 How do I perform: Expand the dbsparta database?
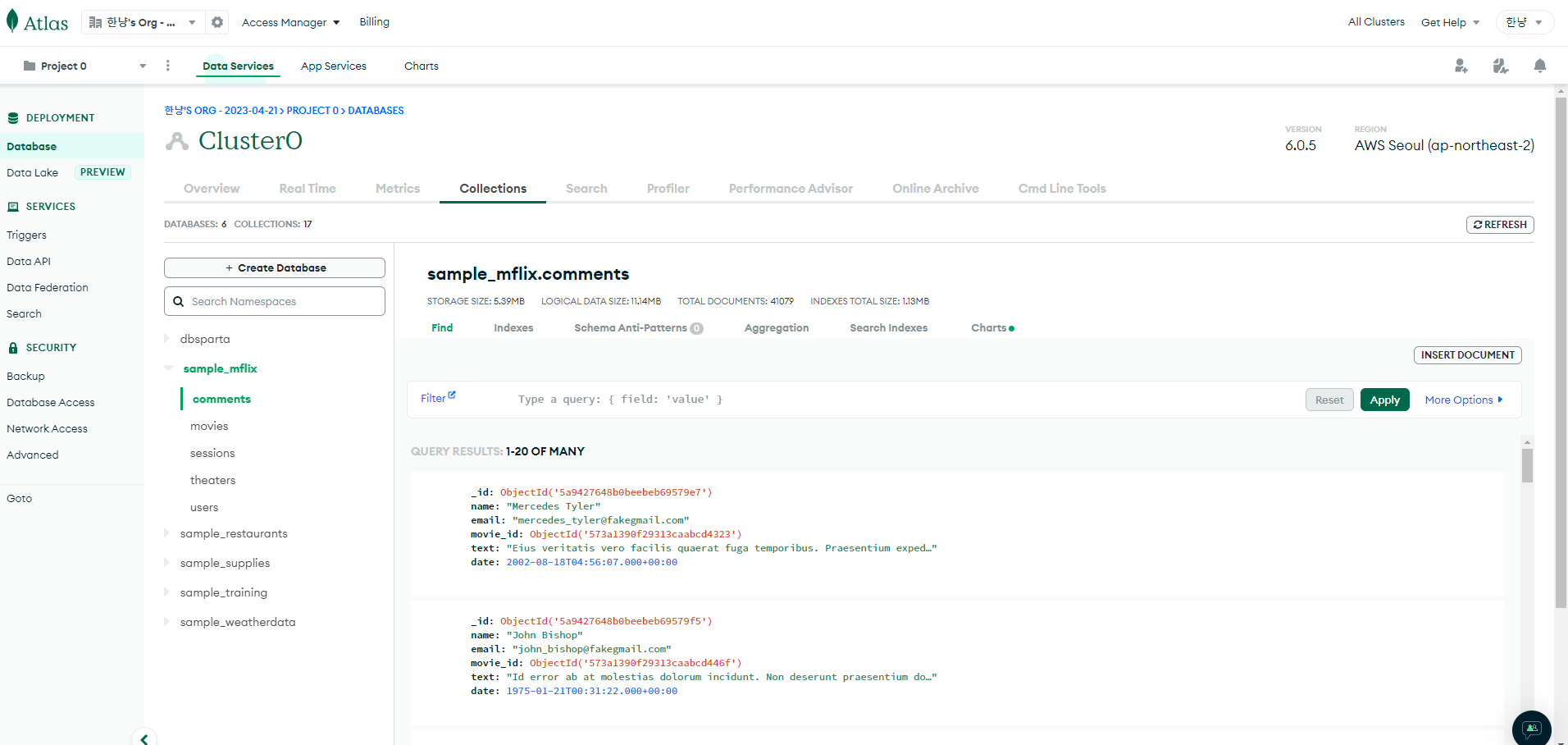(x=166, y=338)
